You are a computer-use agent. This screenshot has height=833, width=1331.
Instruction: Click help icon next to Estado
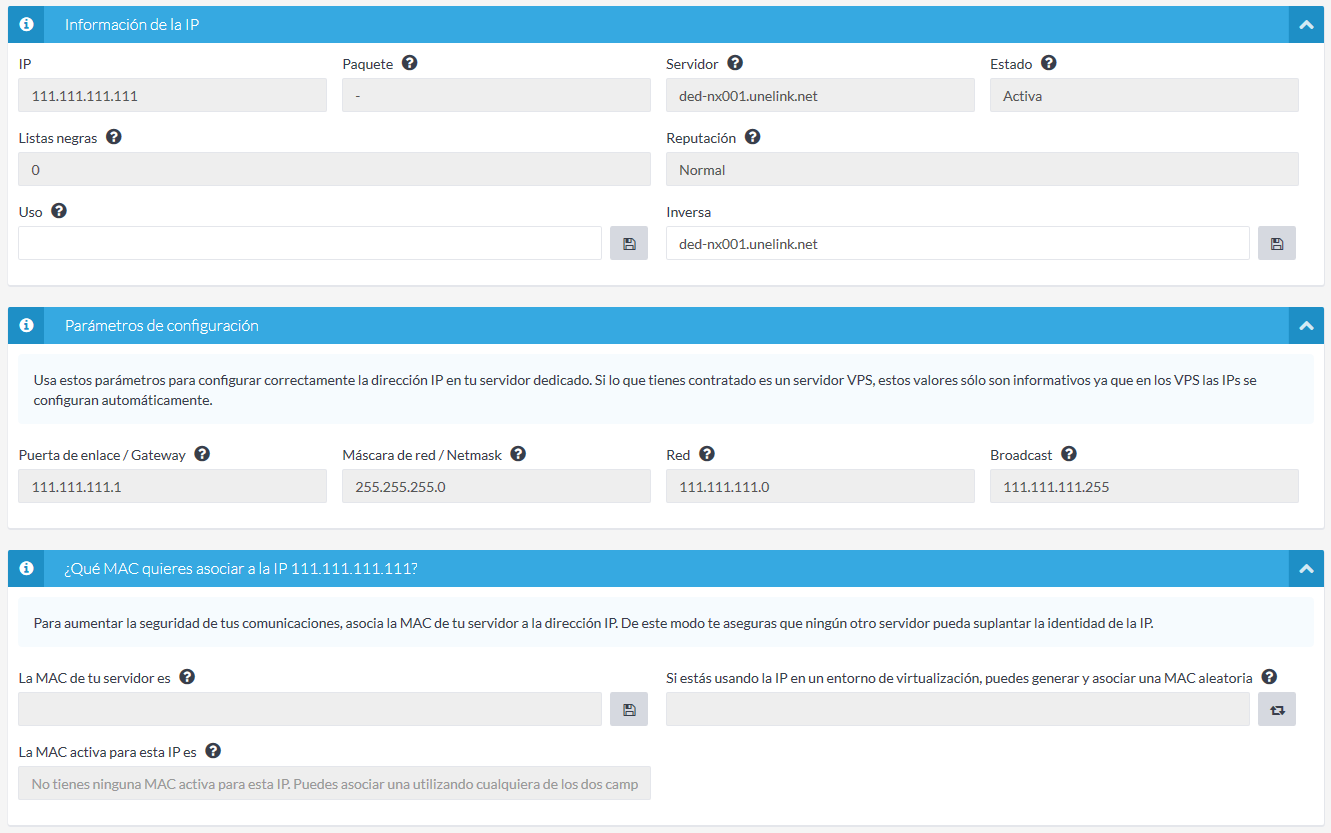pyautogui.click(x=1048, y=63)
